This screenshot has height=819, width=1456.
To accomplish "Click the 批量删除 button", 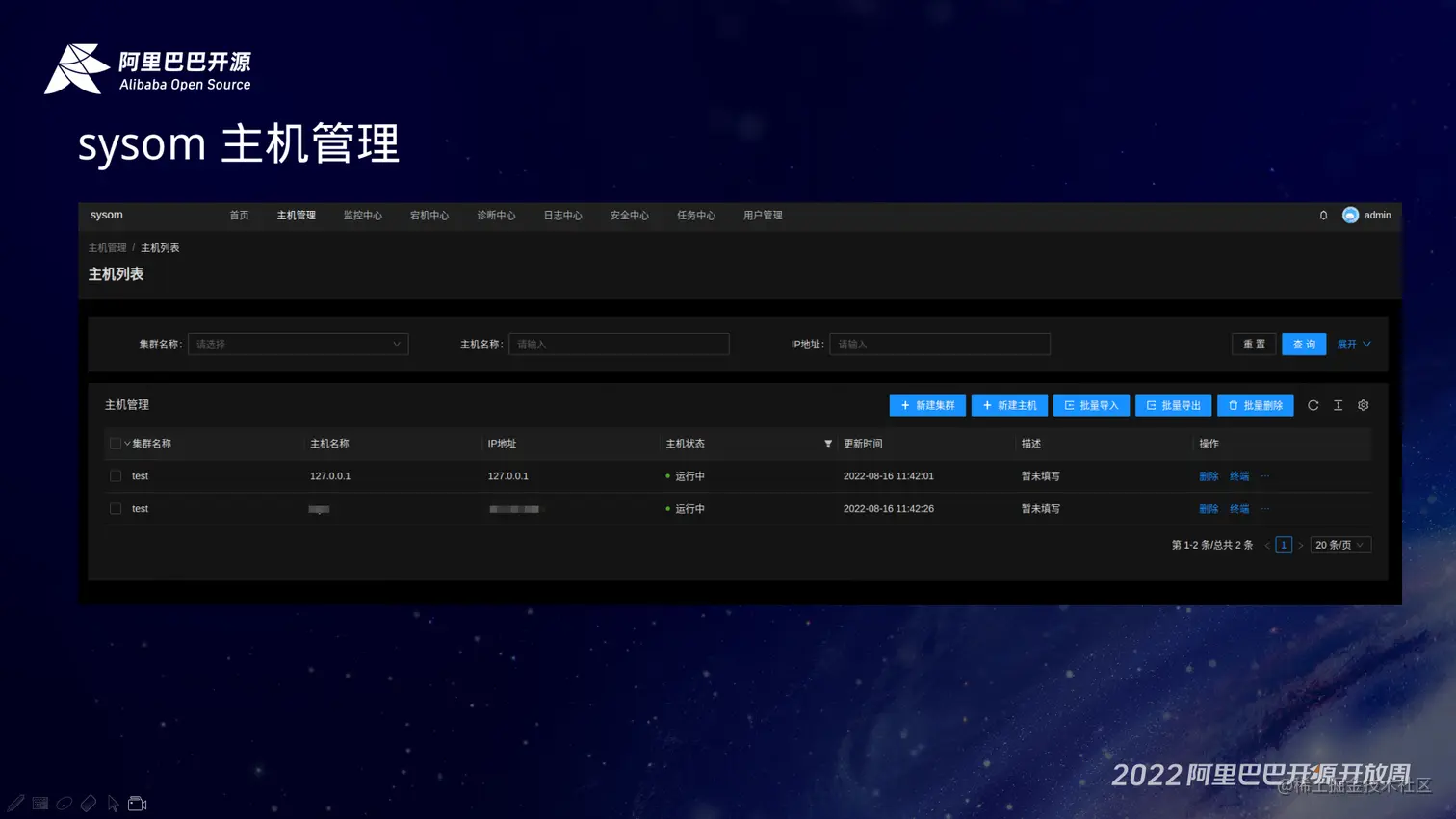I will [x=1256, y=406].
